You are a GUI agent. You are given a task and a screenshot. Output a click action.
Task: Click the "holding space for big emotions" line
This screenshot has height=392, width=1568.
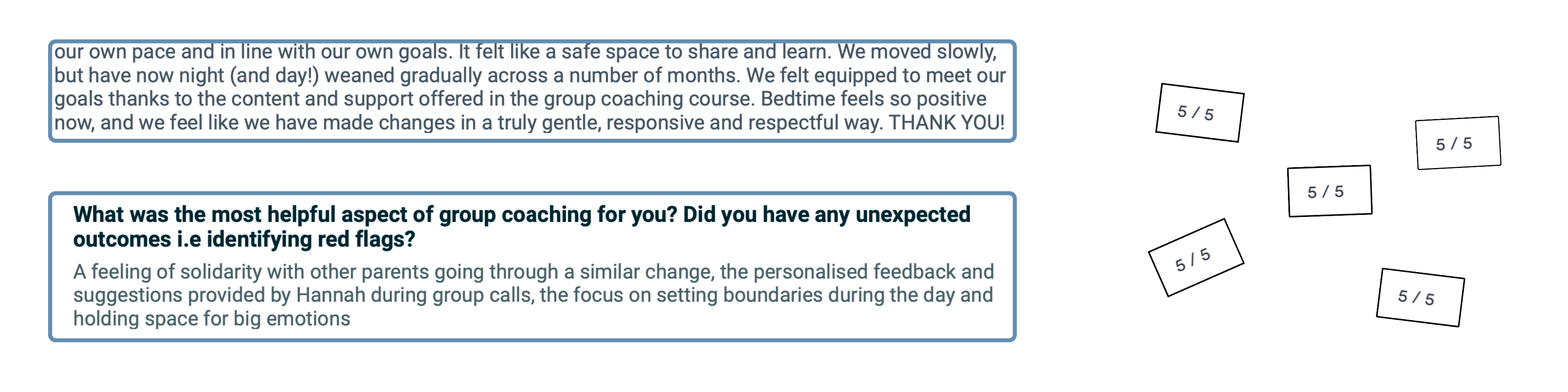click(x=212, y=319)
